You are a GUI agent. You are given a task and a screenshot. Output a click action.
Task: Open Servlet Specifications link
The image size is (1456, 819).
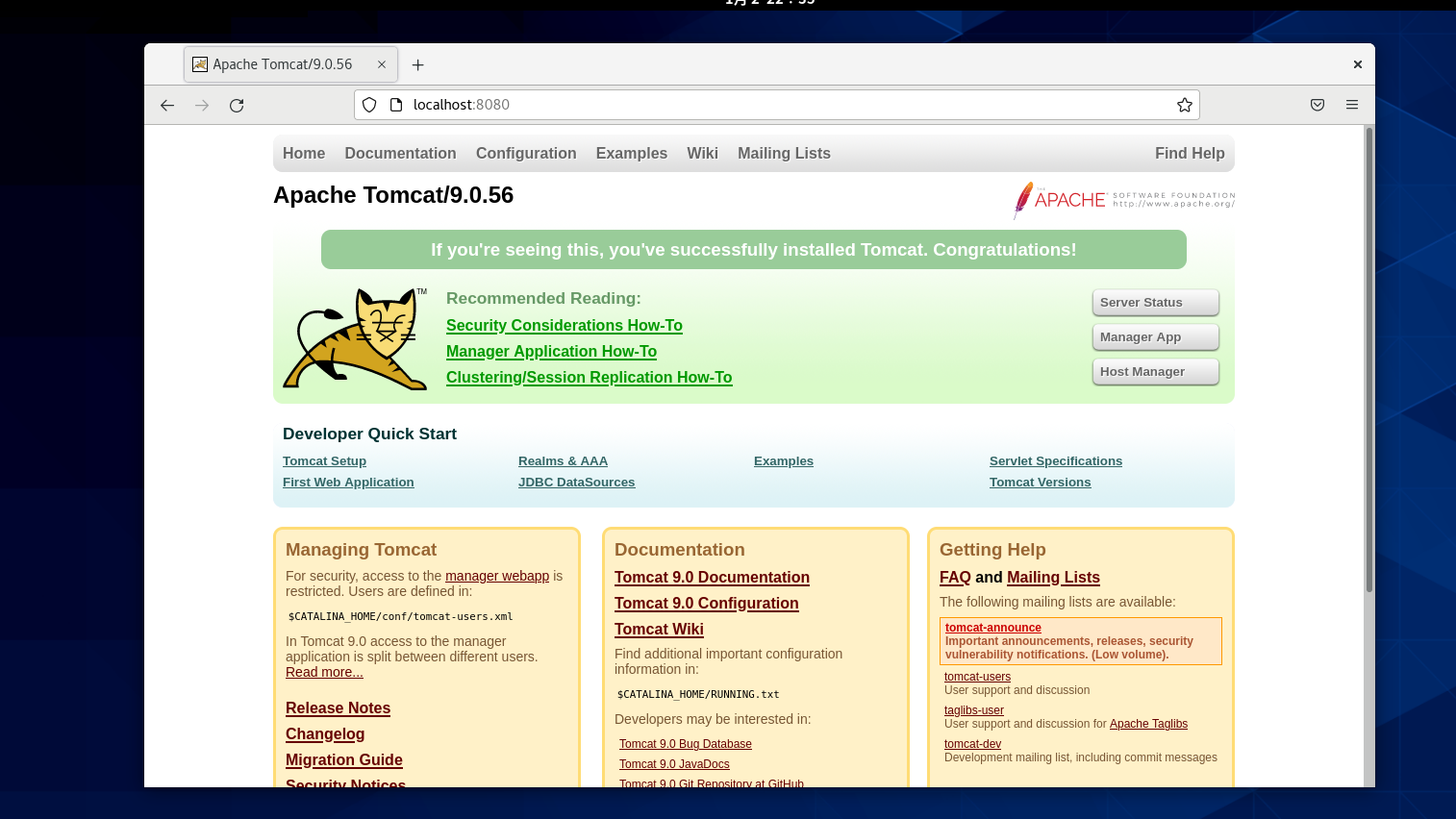(x=1056, y=461)
